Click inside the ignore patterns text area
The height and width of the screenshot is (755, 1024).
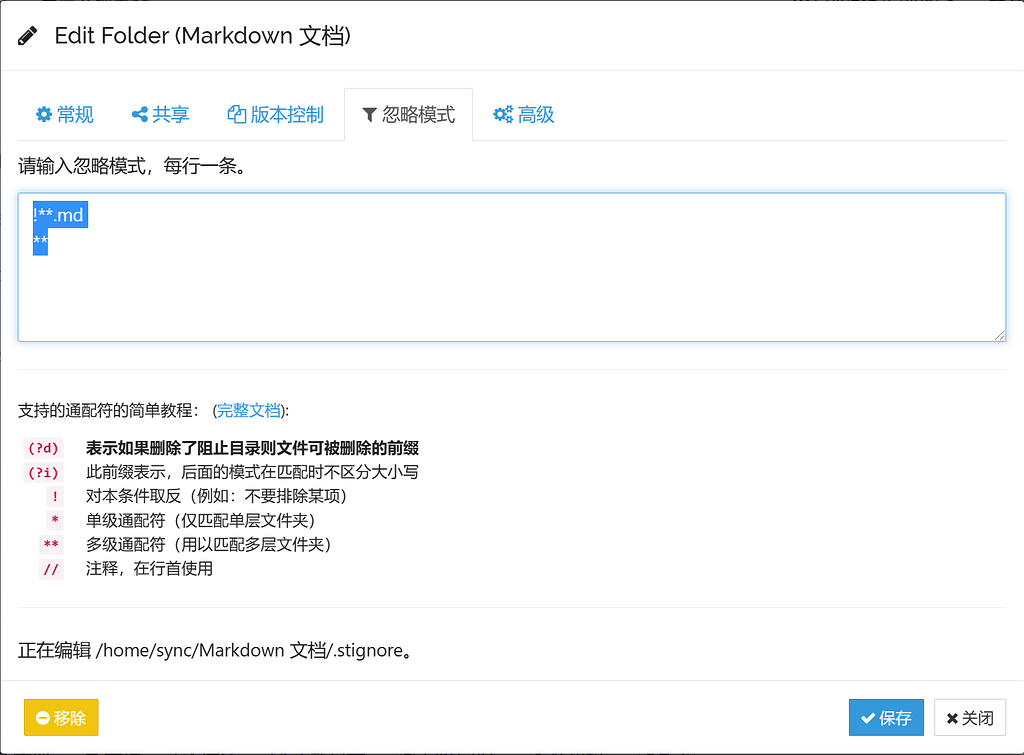(x=512, y=267)
